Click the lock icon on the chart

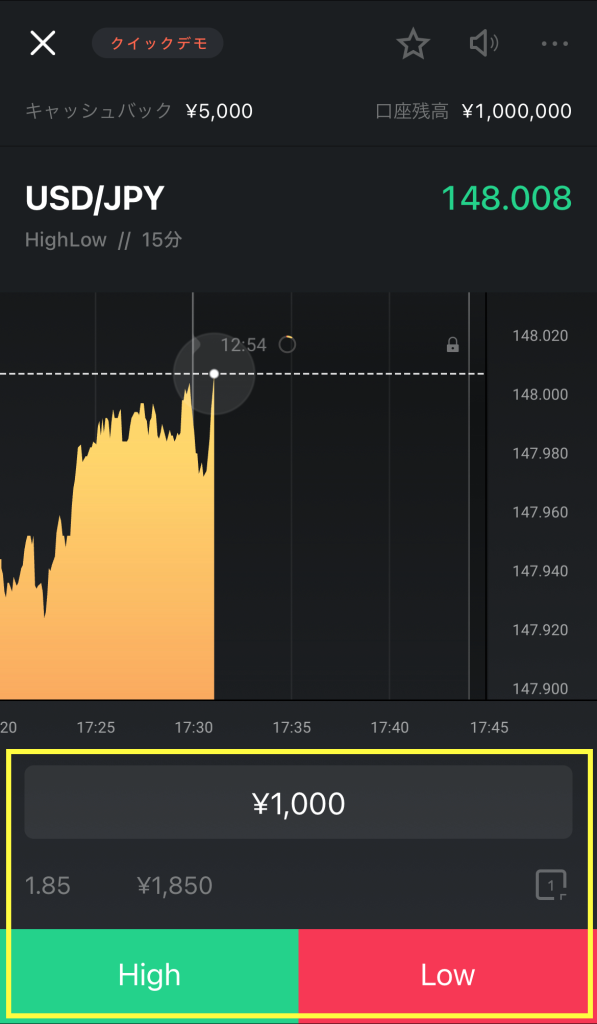tap(453, 345)
